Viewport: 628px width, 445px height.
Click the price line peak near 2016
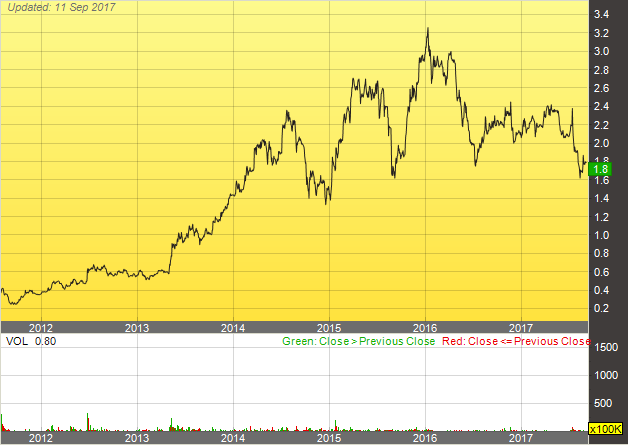(428, 30)
